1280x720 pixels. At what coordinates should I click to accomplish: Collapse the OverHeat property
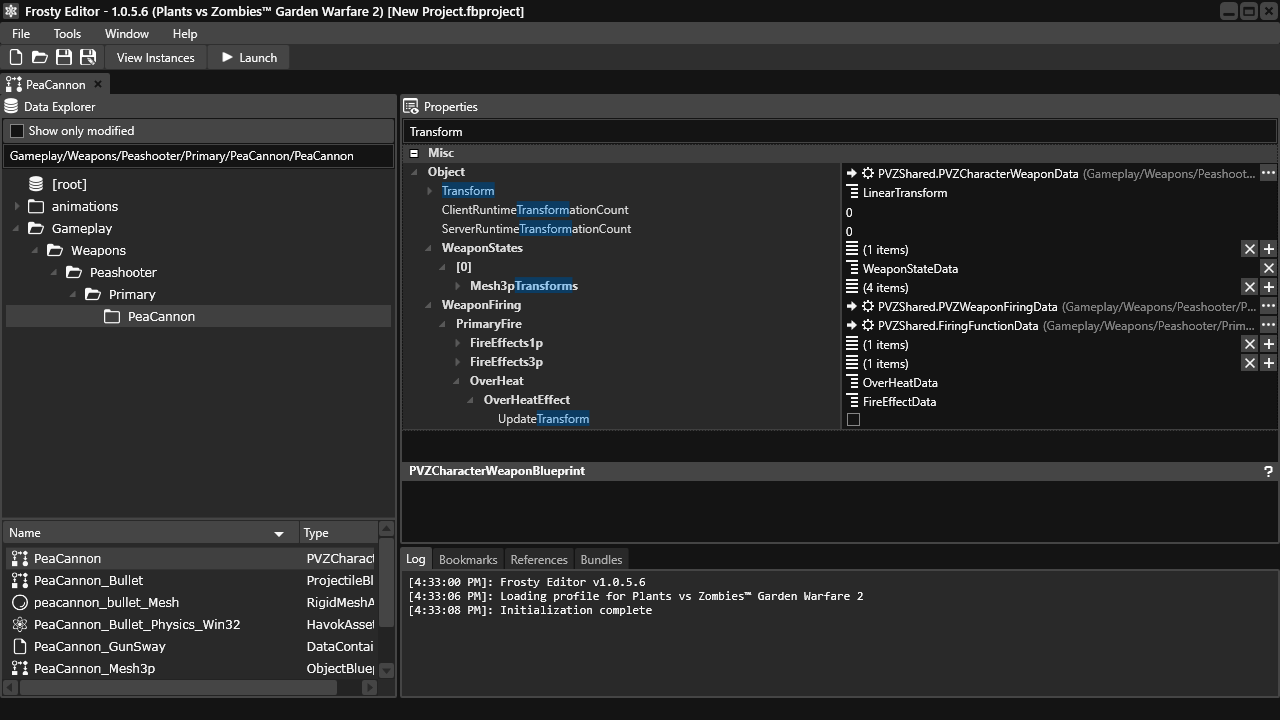tap(458, 381)
